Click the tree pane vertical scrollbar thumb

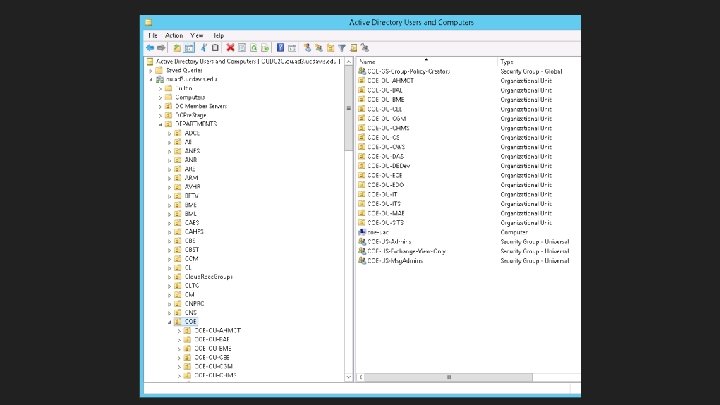coord(349,108)
